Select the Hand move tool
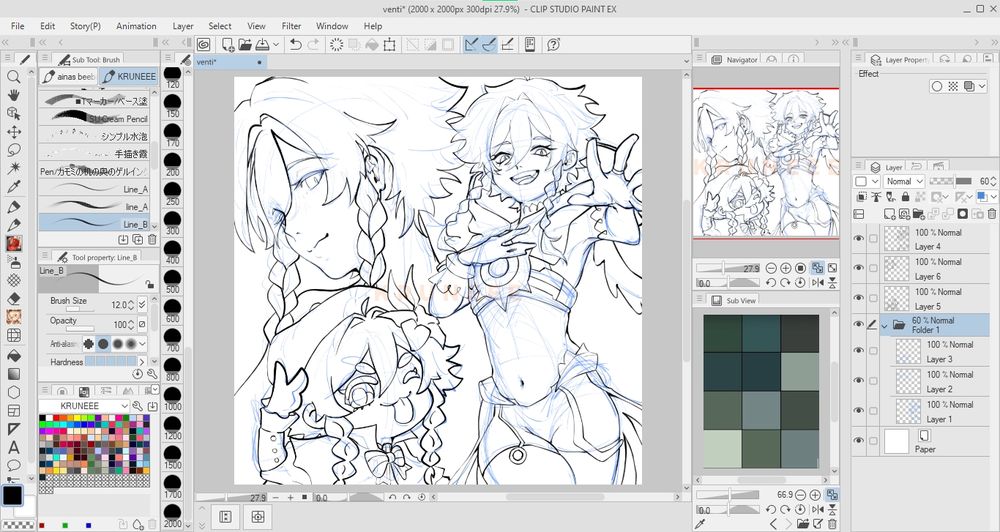 13,95
